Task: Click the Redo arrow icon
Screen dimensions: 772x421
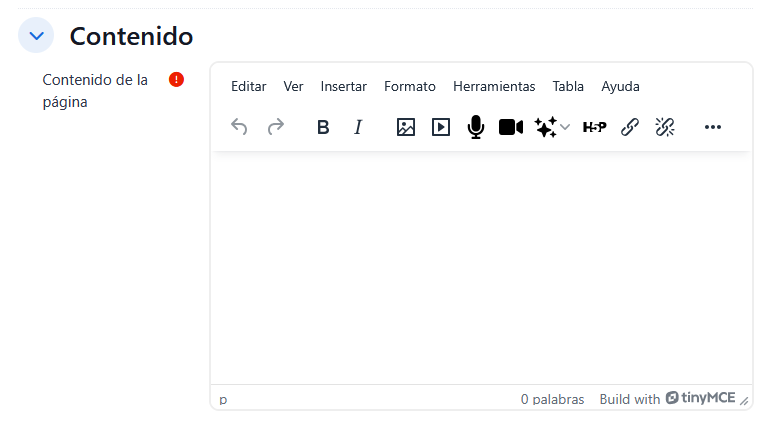Action: coord(275,127)
